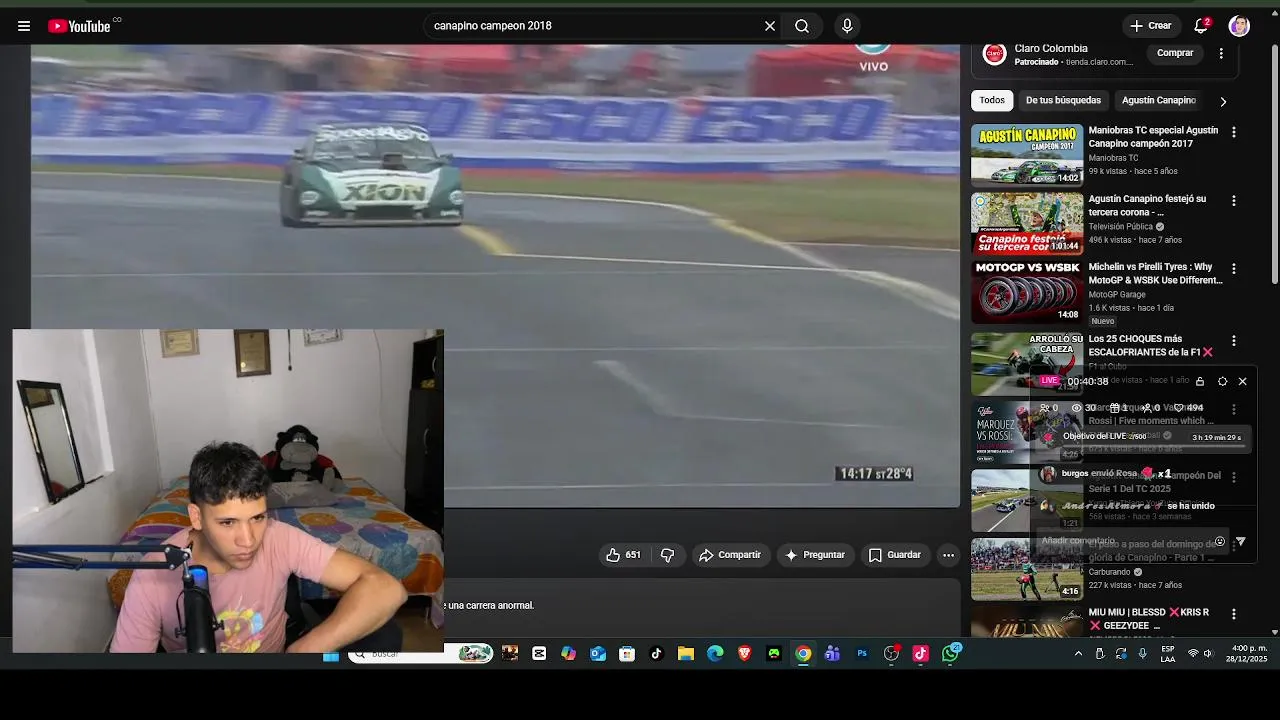Show more filter chips with arrow
The image size is (1280, 720).
(1222, 101)
